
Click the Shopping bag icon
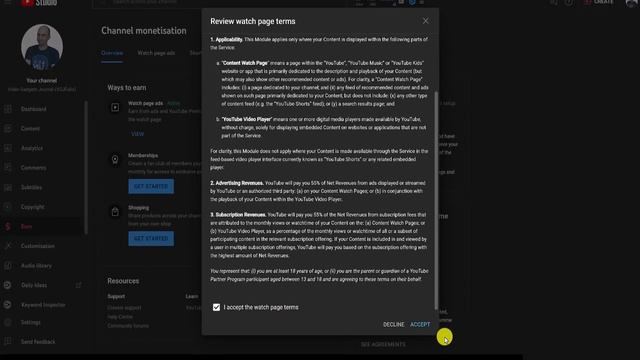pyautogui.click(x=115, y=211)
